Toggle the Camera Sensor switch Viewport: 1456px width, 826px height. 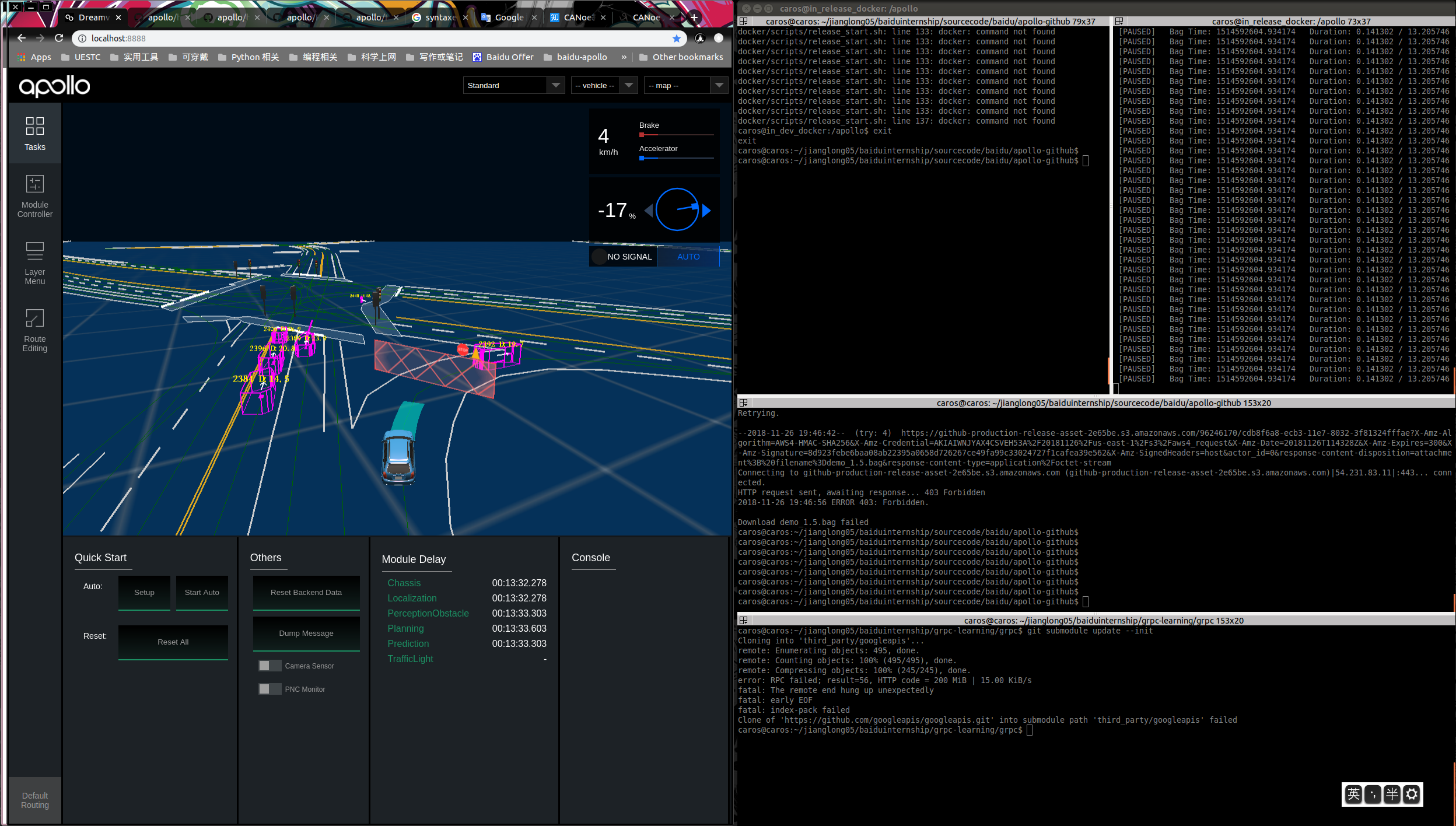269,666
